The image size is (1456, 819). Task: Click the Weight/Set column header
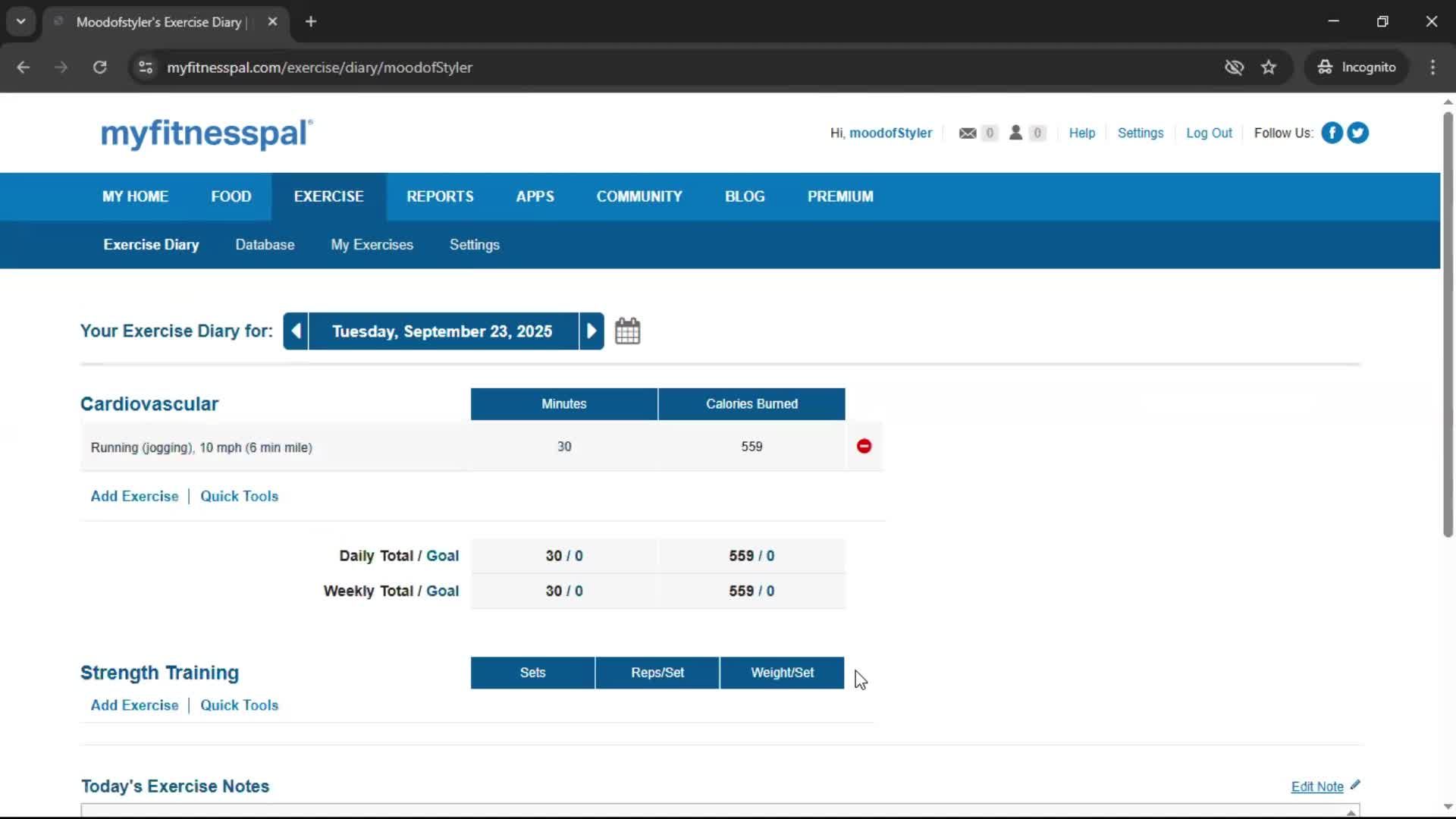pos(782,673)
